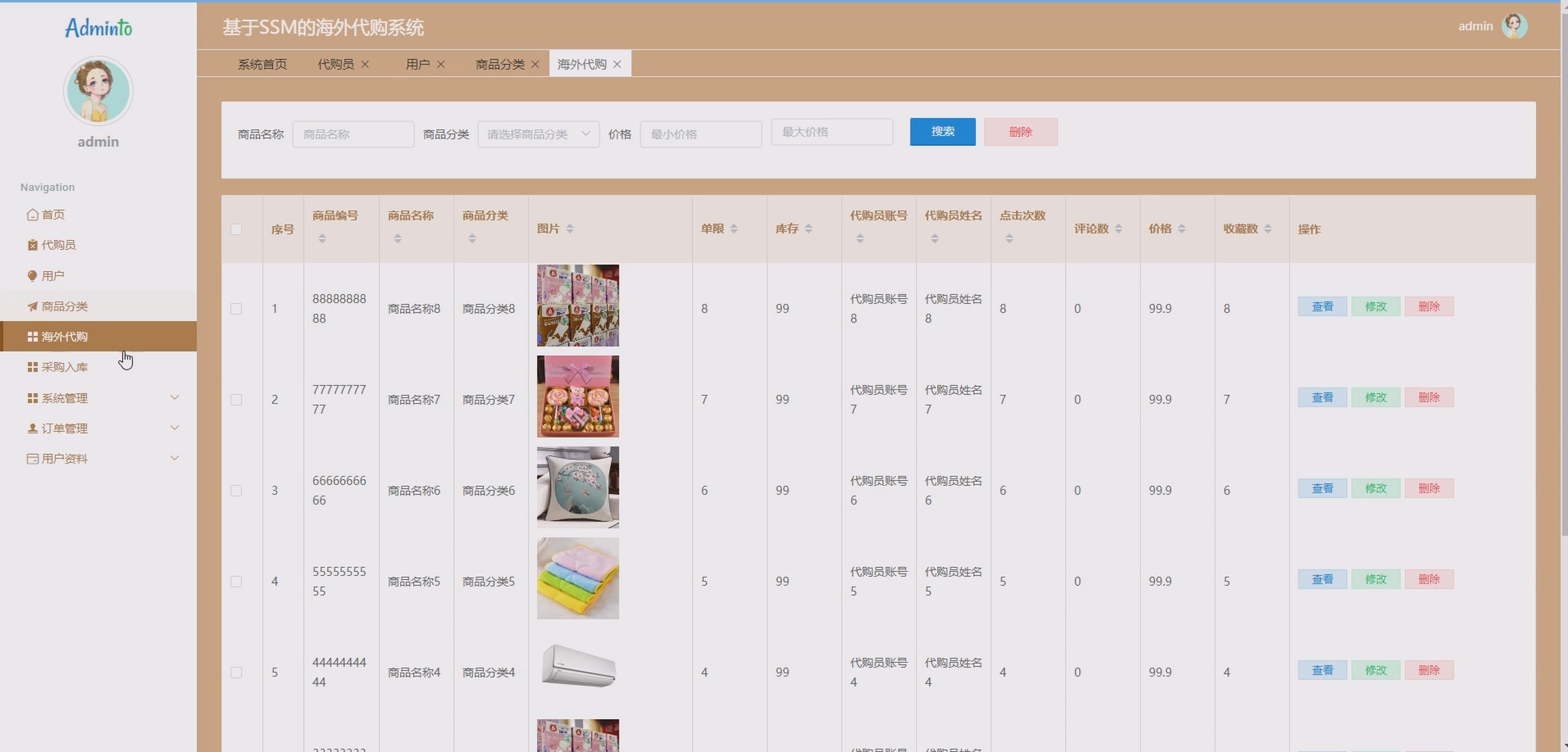Screen dimensions: 1568x752
Task: Check the row 4 checkbox for 商品名称5
Action: coord(236,581)
